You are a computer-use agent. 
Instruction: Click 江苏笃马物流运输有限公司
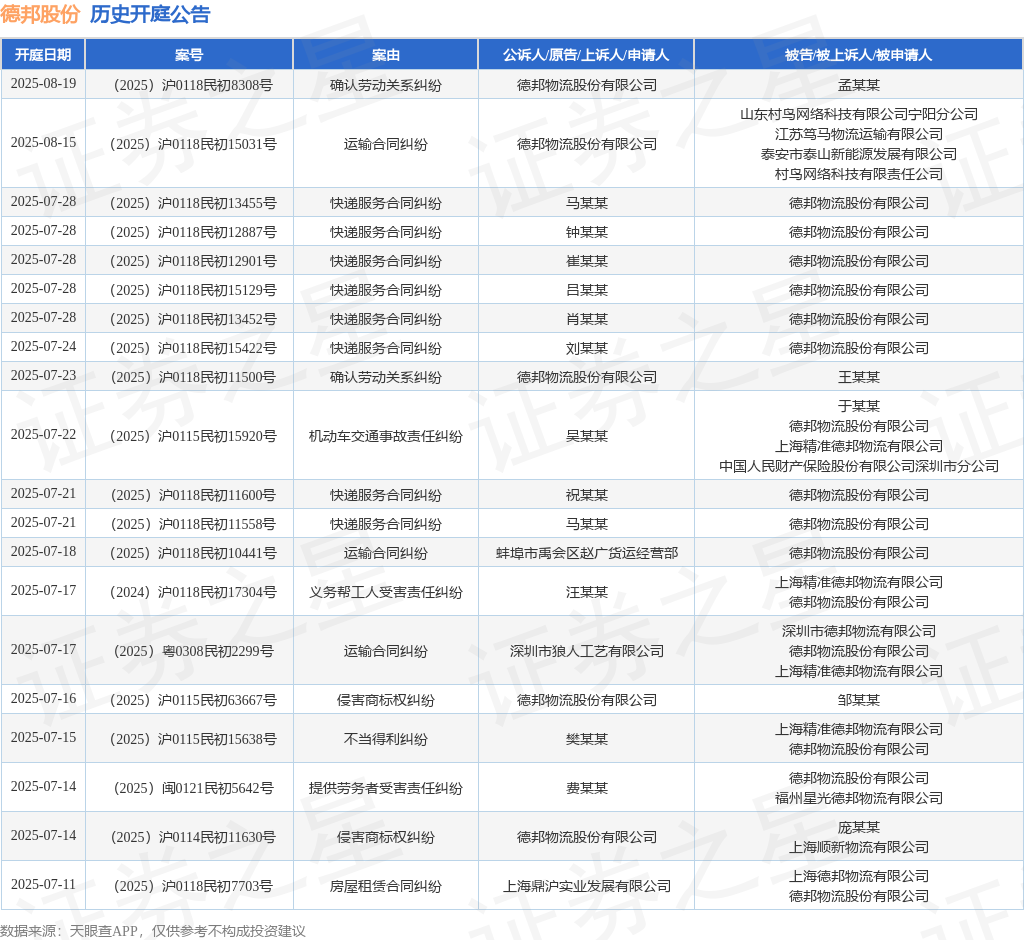pos(859,135)
